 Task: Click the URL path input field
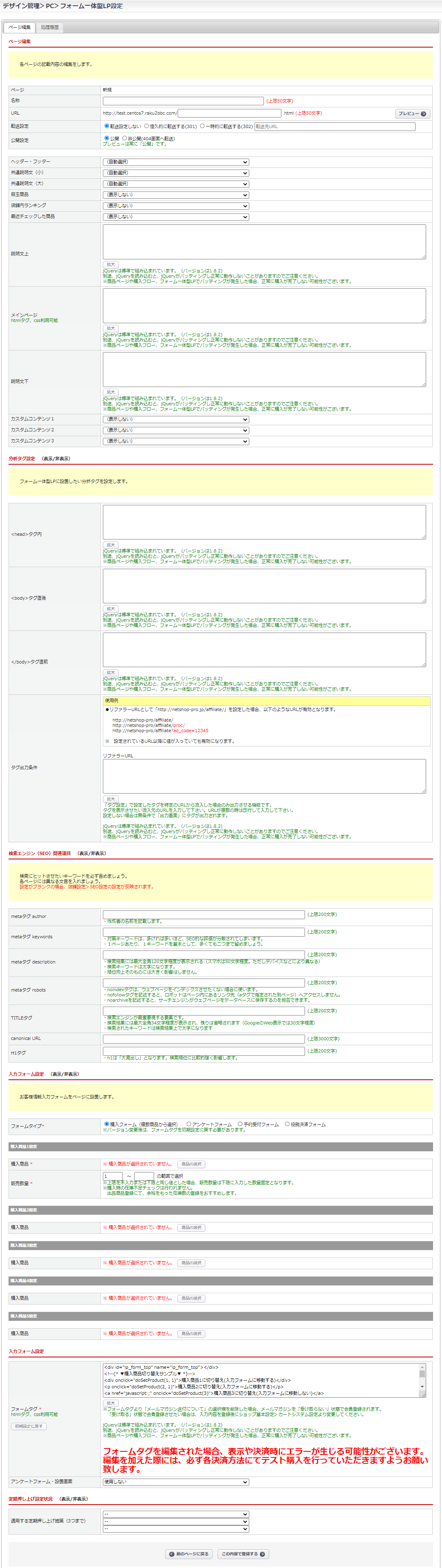229,113
